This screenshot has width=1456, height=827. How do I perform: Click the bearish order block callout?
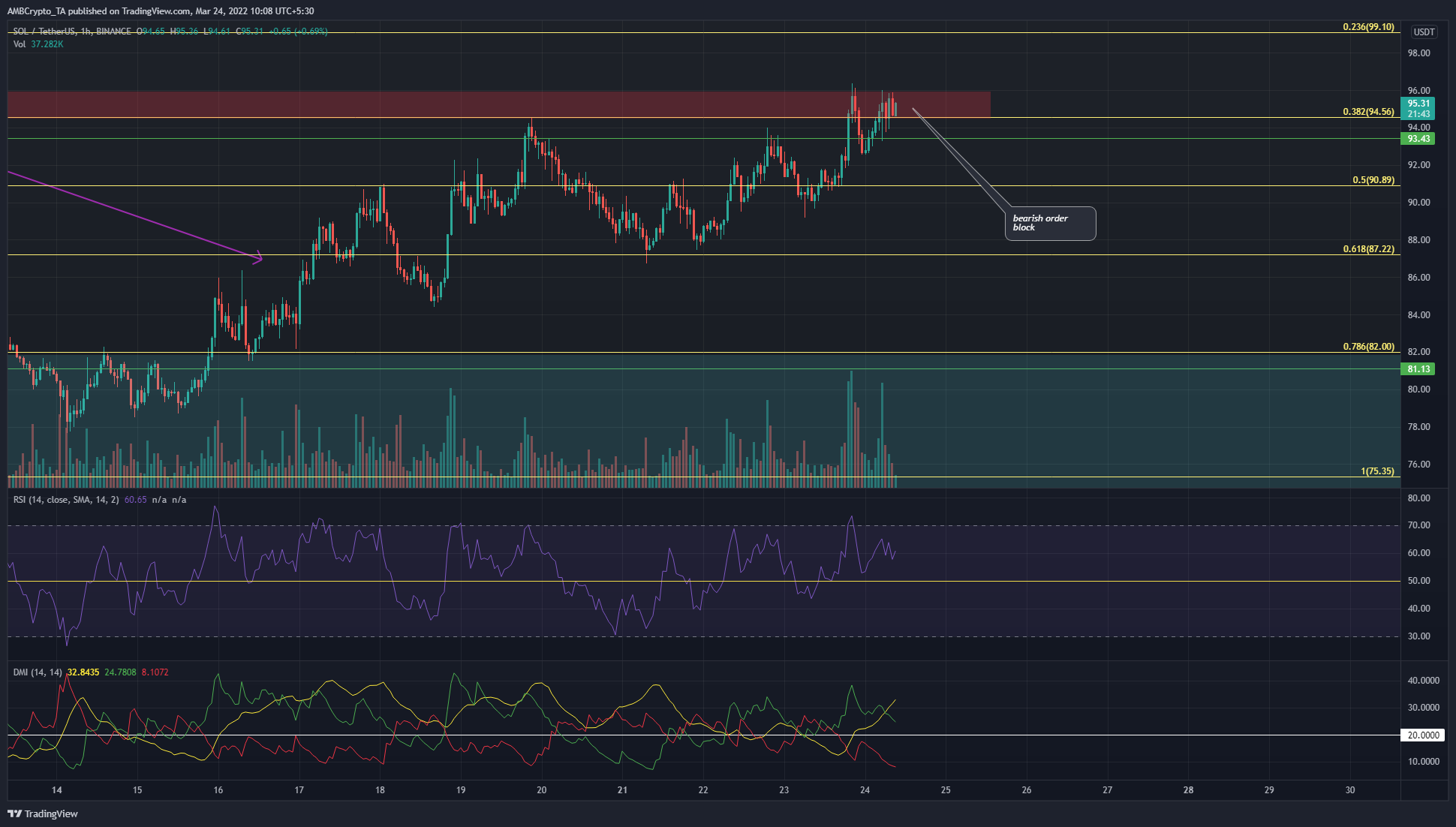coord(1049,223)
